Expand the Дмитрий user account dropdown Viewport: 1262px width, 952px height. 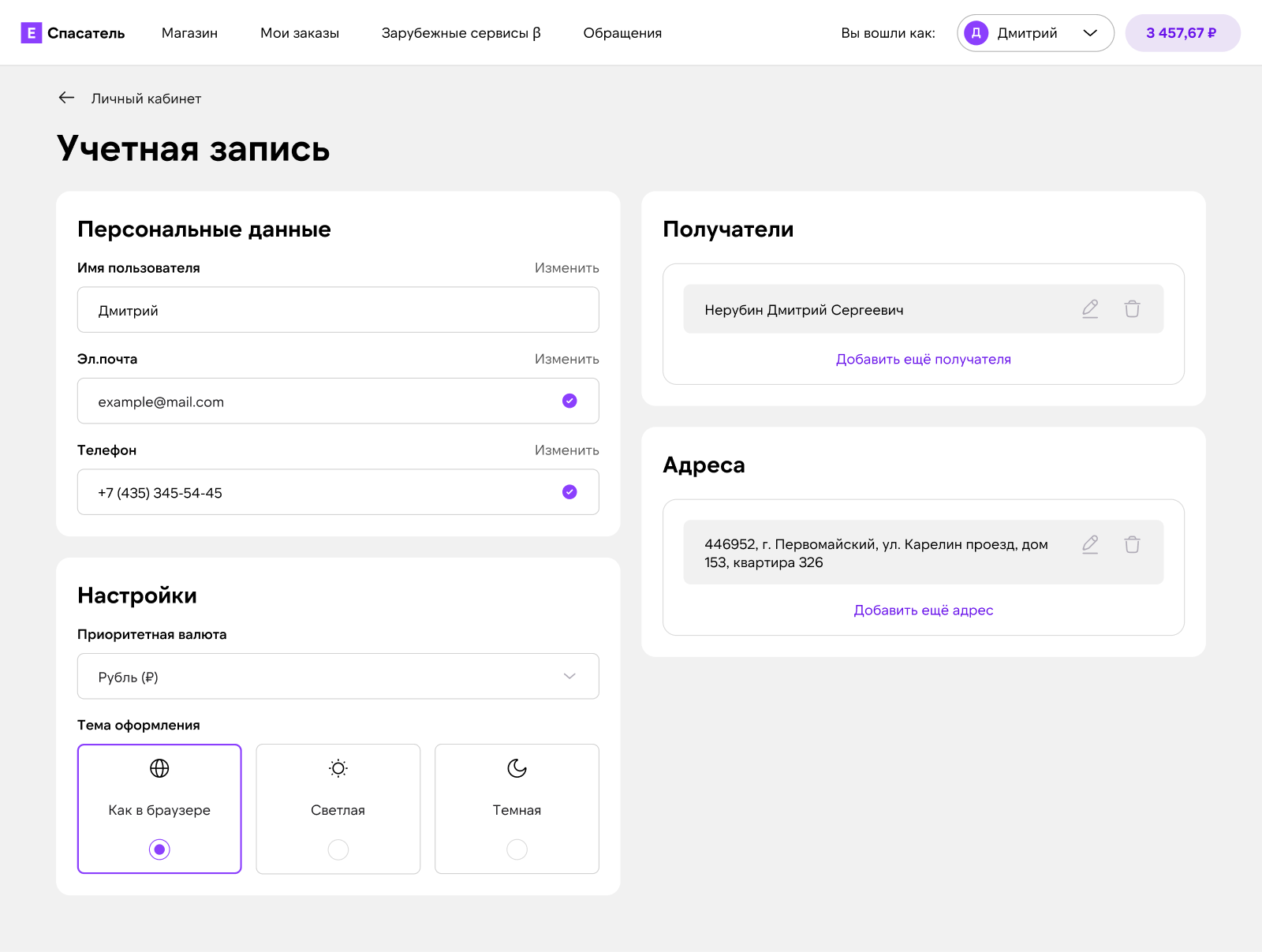1035,33
